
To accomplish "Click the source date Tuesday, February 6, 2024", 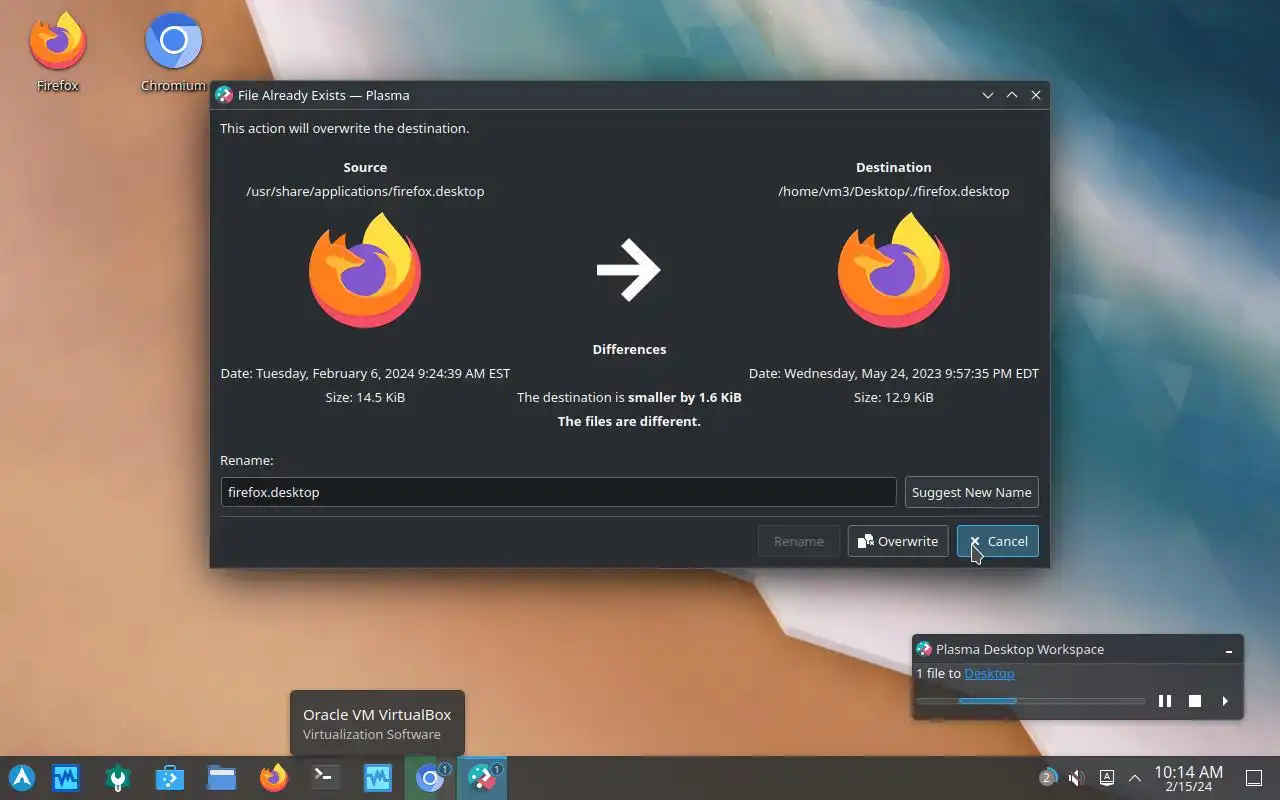I will pyautogui.click(x=365, y=373).
